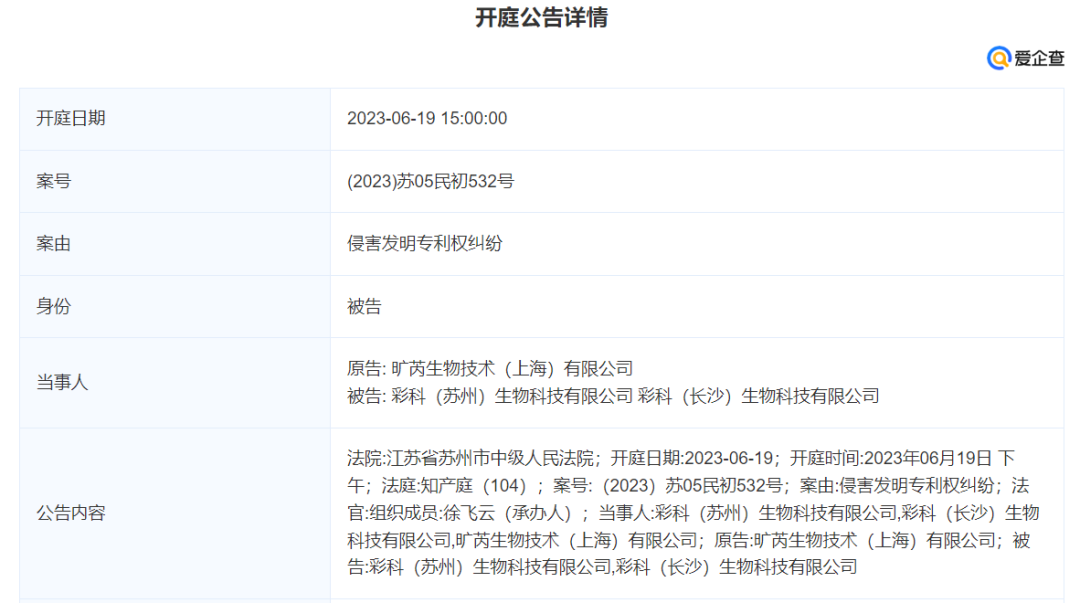
Task: Select the 身份 row label
Action: 54,306
